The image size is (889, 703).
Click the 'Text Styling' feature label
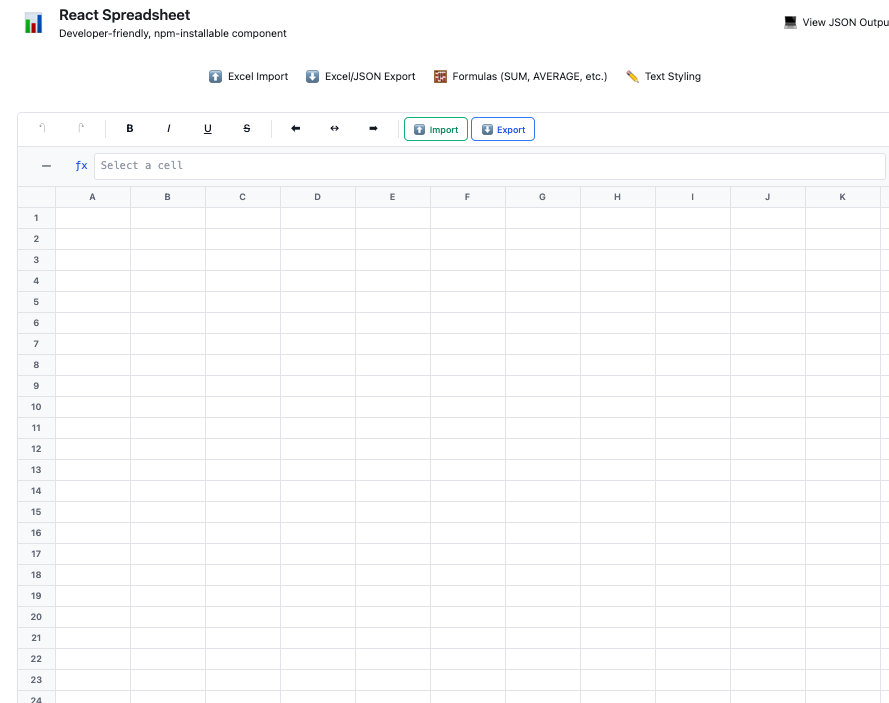[x=672, y=77]
